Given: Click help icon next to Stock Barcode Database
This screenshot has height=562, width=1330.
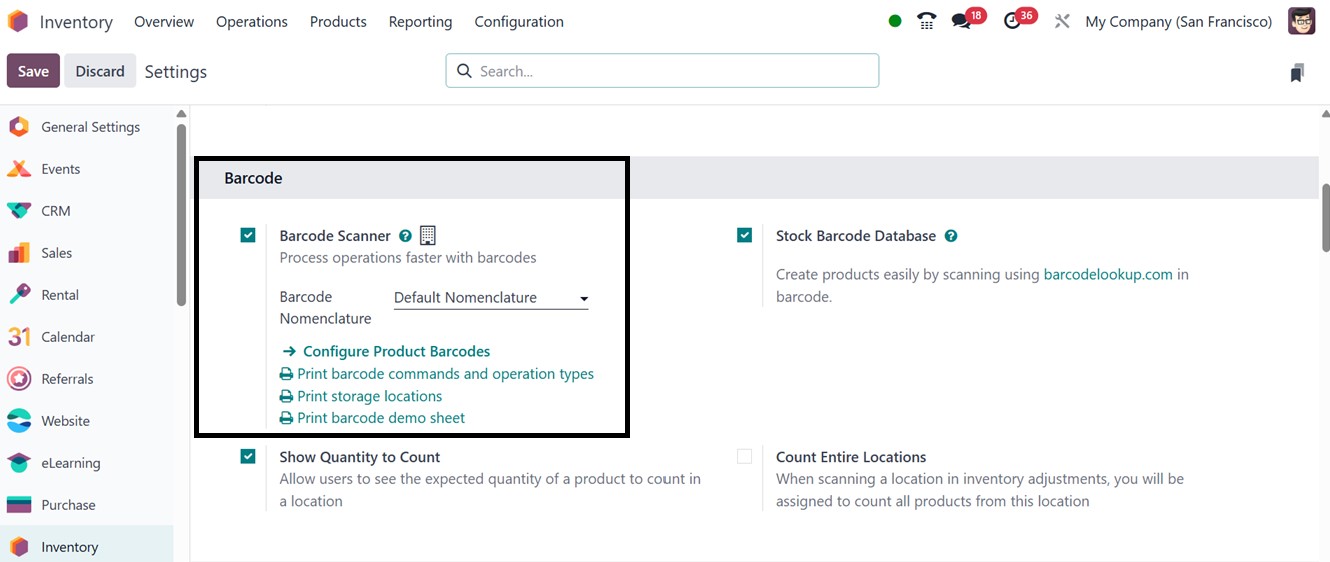Looking at the screenshot, I should [951, 236].
